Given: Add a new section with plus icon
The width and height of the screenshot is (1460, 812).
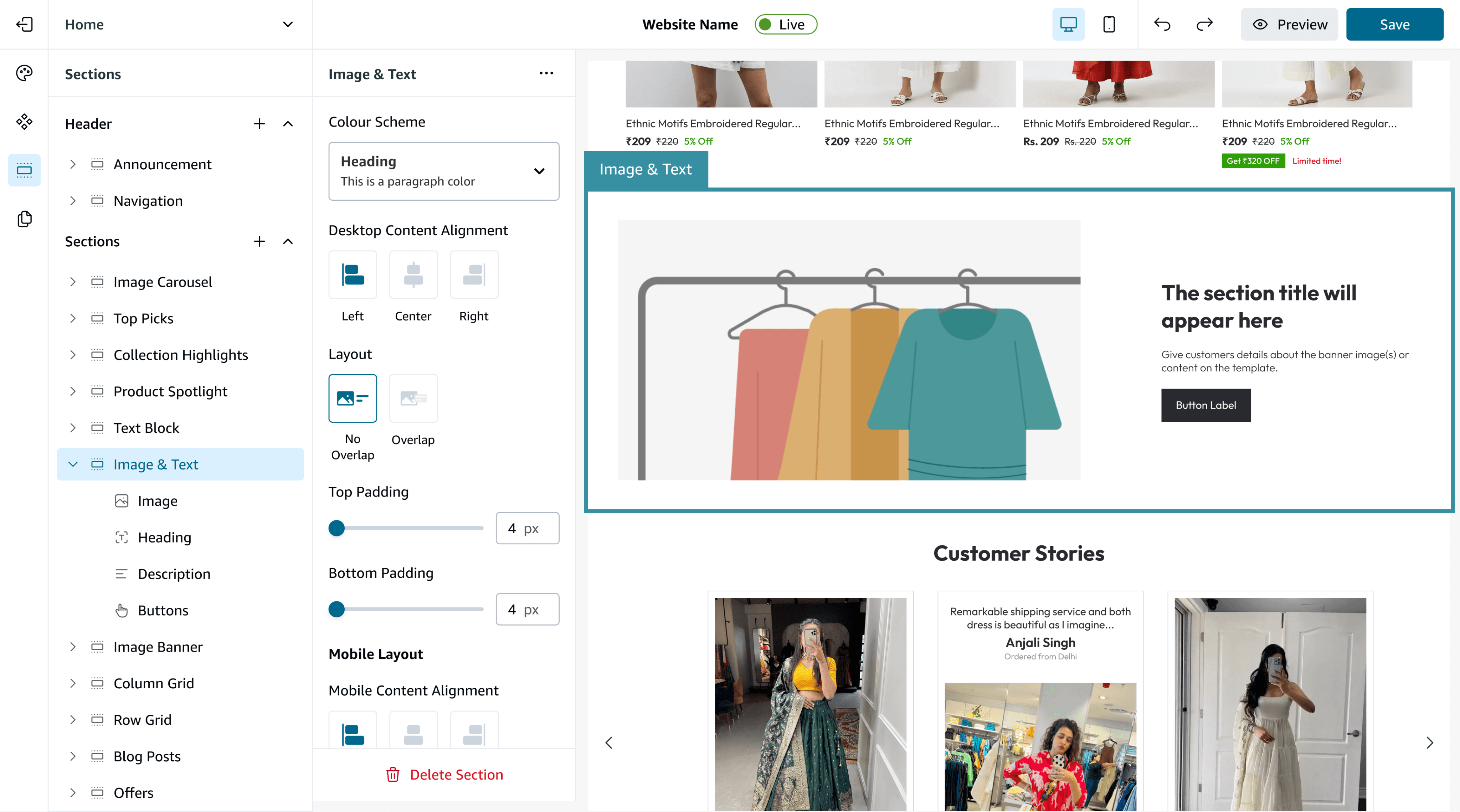Looking at the screenshot, I should tap(259, 241).
